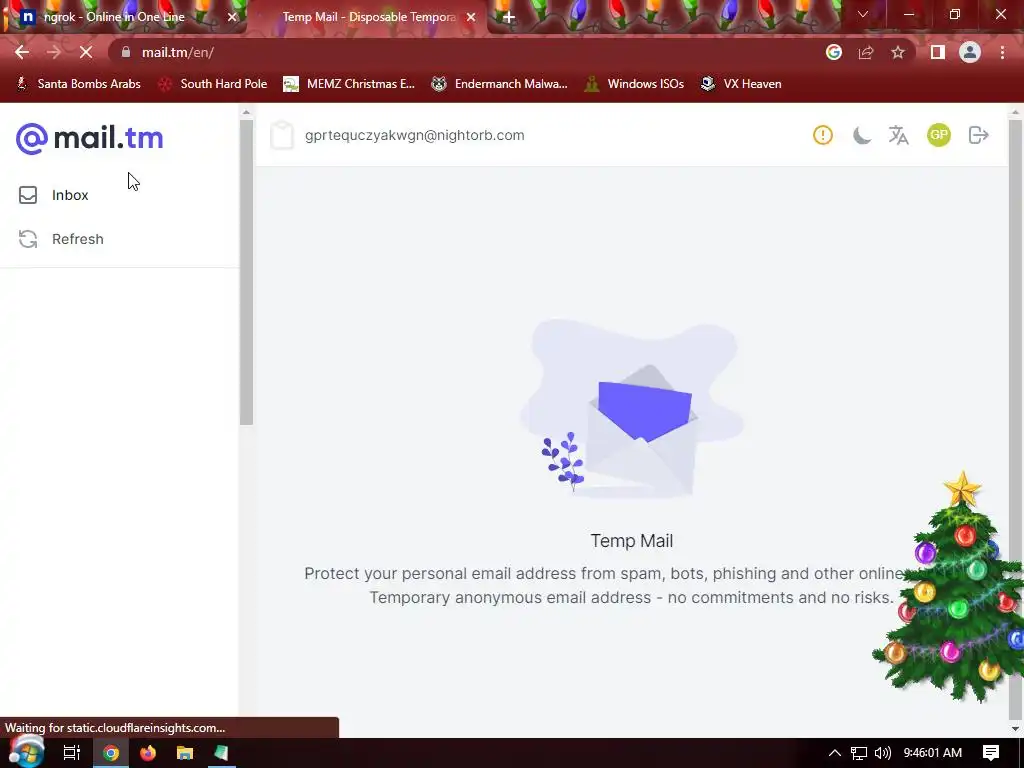
Task: Click the Temp Mail heading text
Action: pyautogui.click(x=632, y=541)
